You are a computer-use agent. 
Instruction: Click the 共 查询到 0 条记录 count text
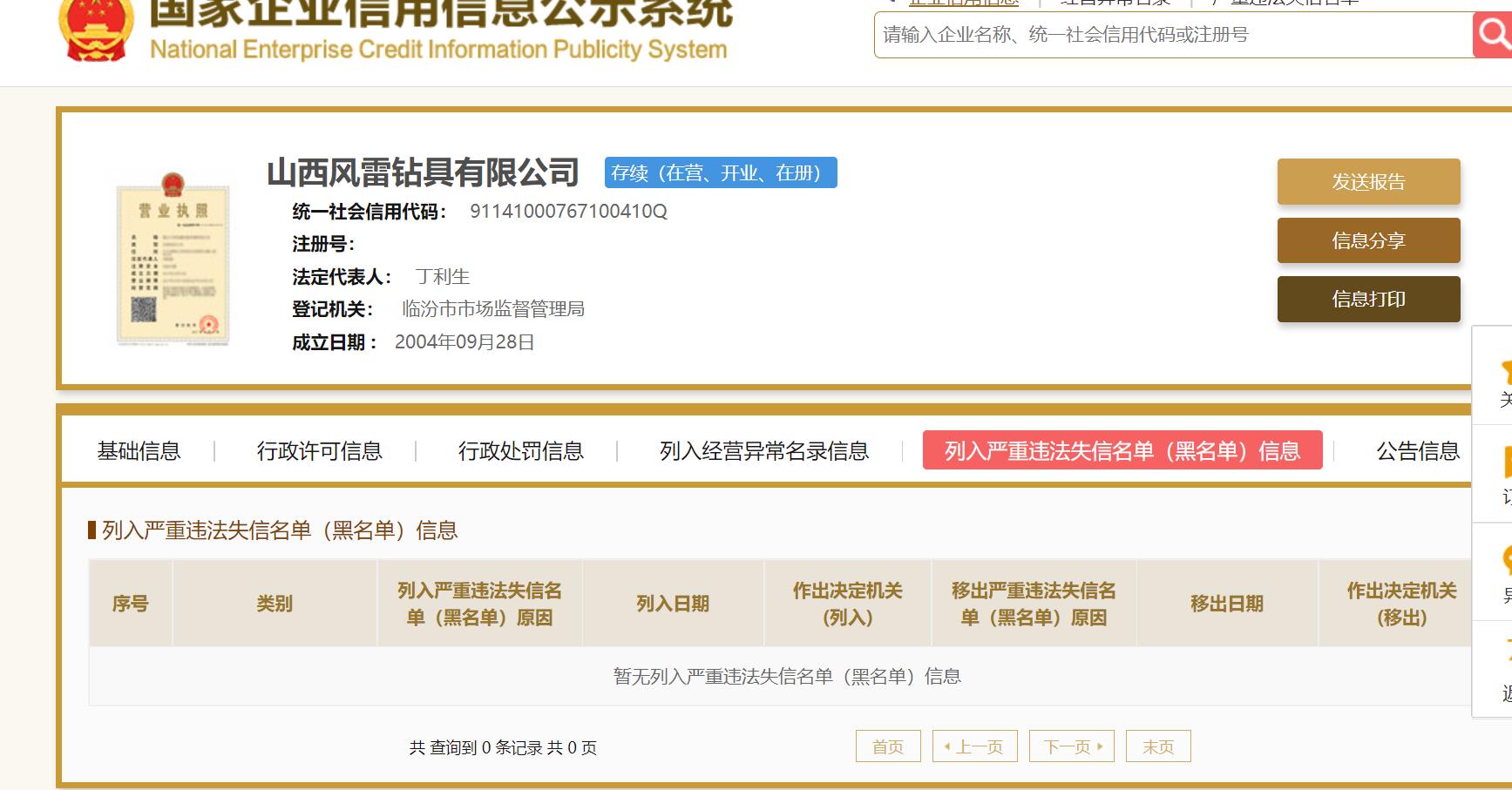[x=503, y=747]
